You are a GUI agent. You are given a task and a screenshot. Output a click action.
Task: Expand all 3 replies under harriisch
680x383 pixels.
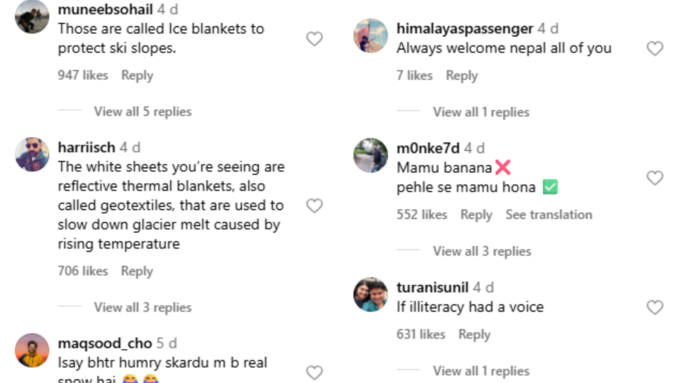[x=143, y=307]
